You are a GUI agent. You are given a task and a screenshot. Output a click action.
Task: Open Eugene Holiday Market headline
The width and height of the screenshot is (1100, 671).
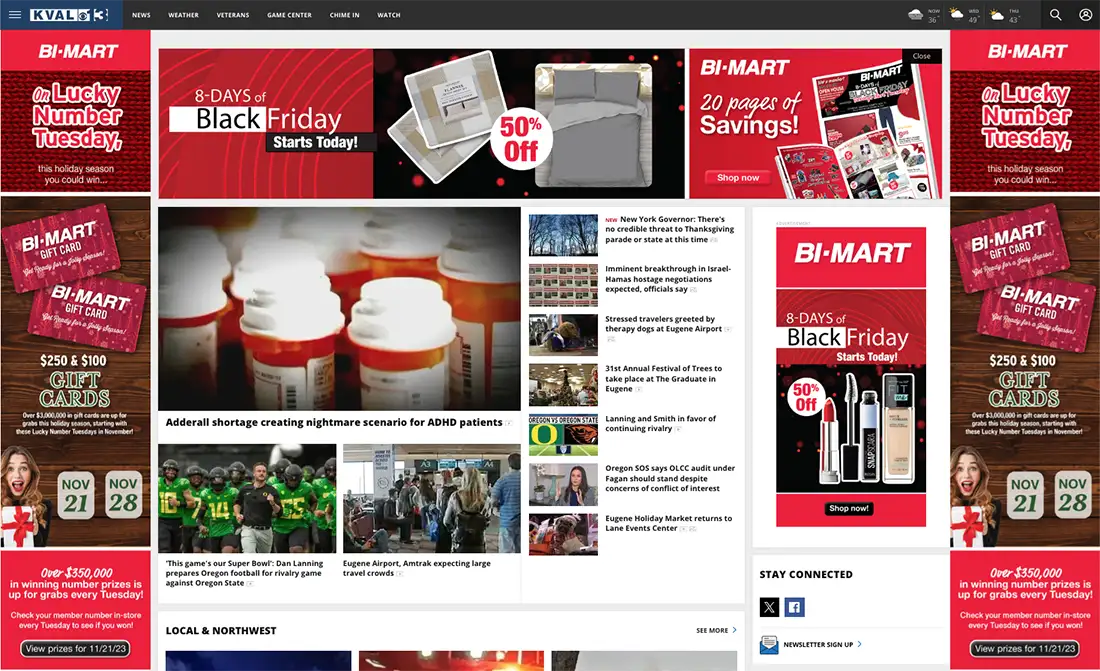coord(669,523)
